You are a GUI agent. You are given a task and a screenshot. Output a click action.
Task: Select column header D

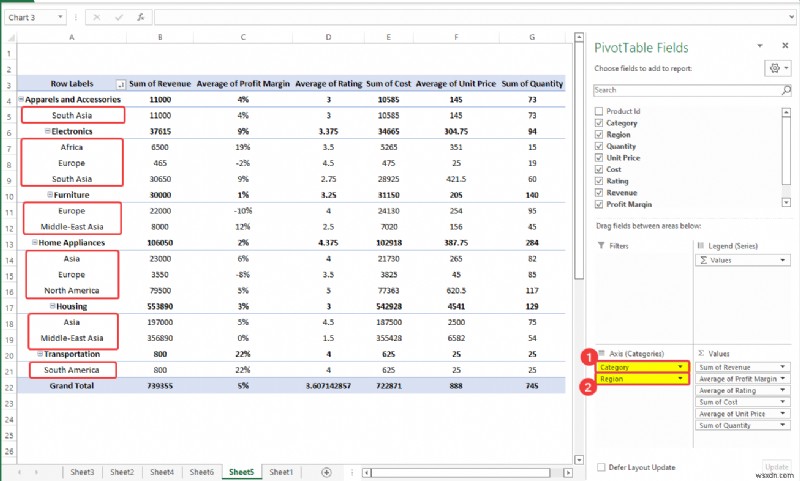328,37
